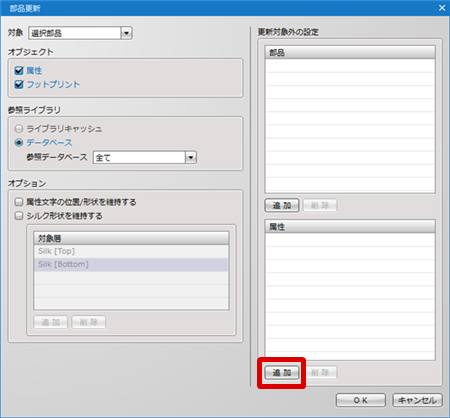Screen dimensions: 450x418
Task: Uncheck the フットプリント checkbox
Action: 19,84
